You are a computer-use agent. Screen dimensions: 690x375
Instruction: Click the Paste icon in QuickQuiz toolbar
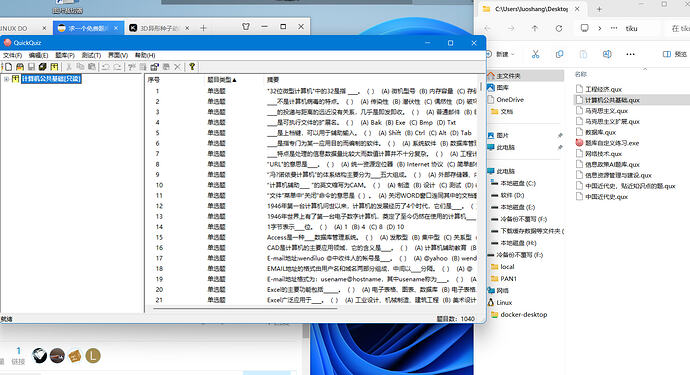[92, 67]
